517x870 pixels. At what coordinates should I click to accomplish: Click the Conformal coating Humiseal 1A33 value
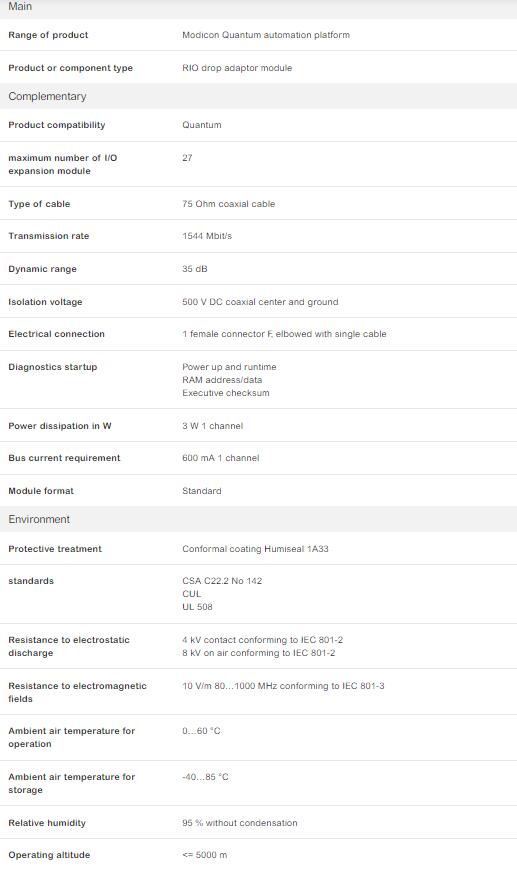[255, 549]
